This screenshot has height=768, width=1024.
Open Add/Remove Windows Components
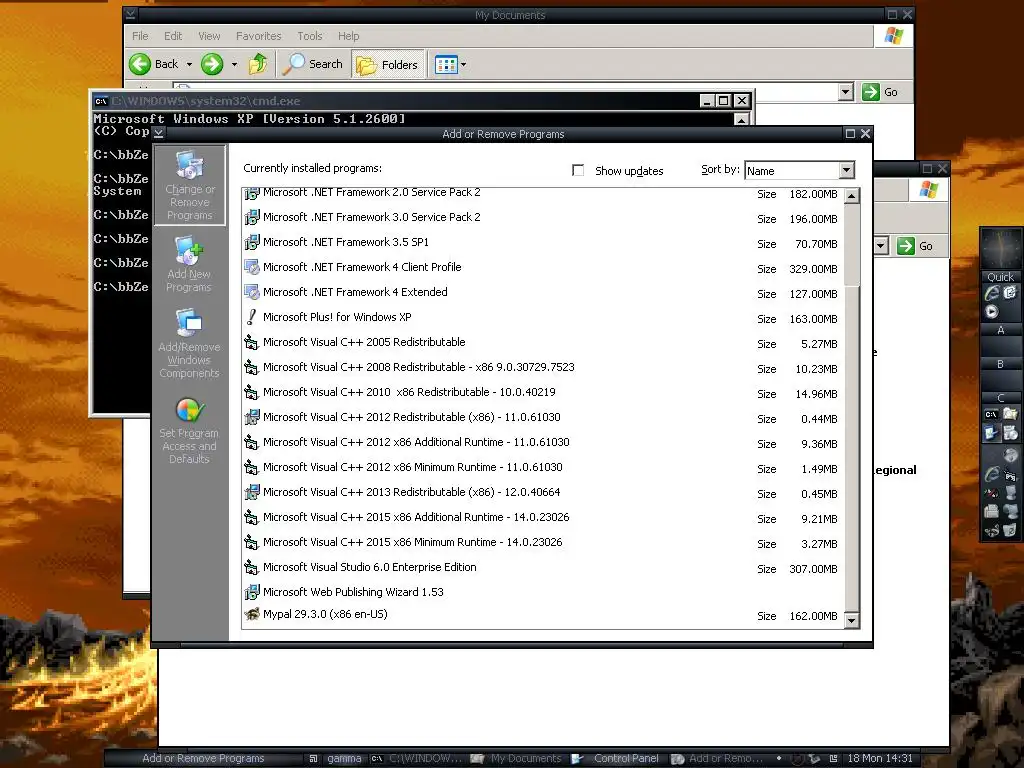point(189,343)
